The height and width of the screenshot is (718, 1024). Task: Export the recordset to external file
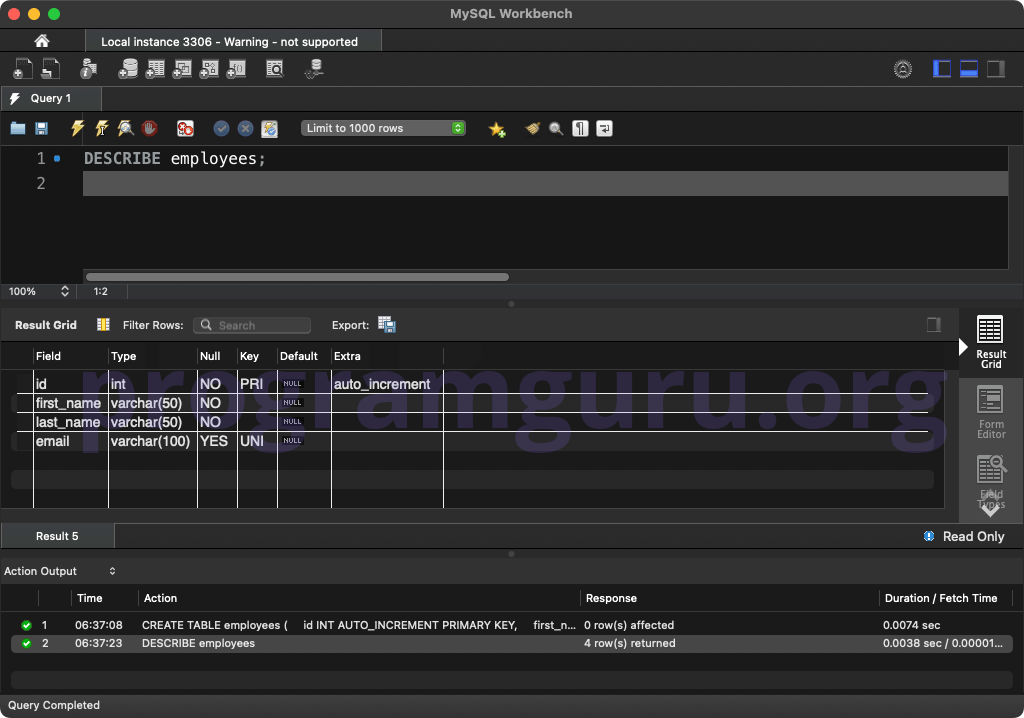387,325
